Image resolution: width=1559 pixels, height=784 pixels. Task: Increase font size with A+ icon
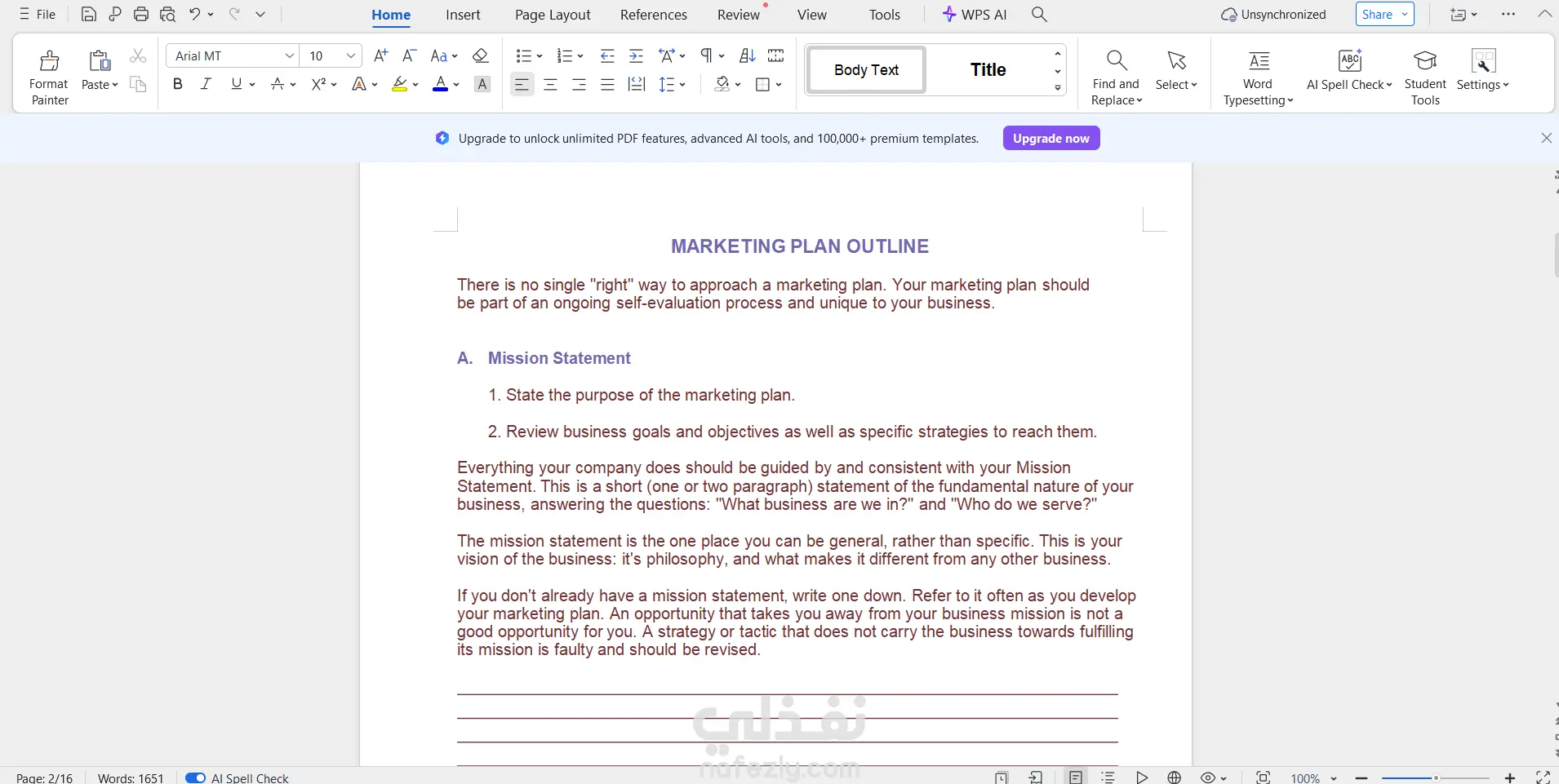(380, 55)
